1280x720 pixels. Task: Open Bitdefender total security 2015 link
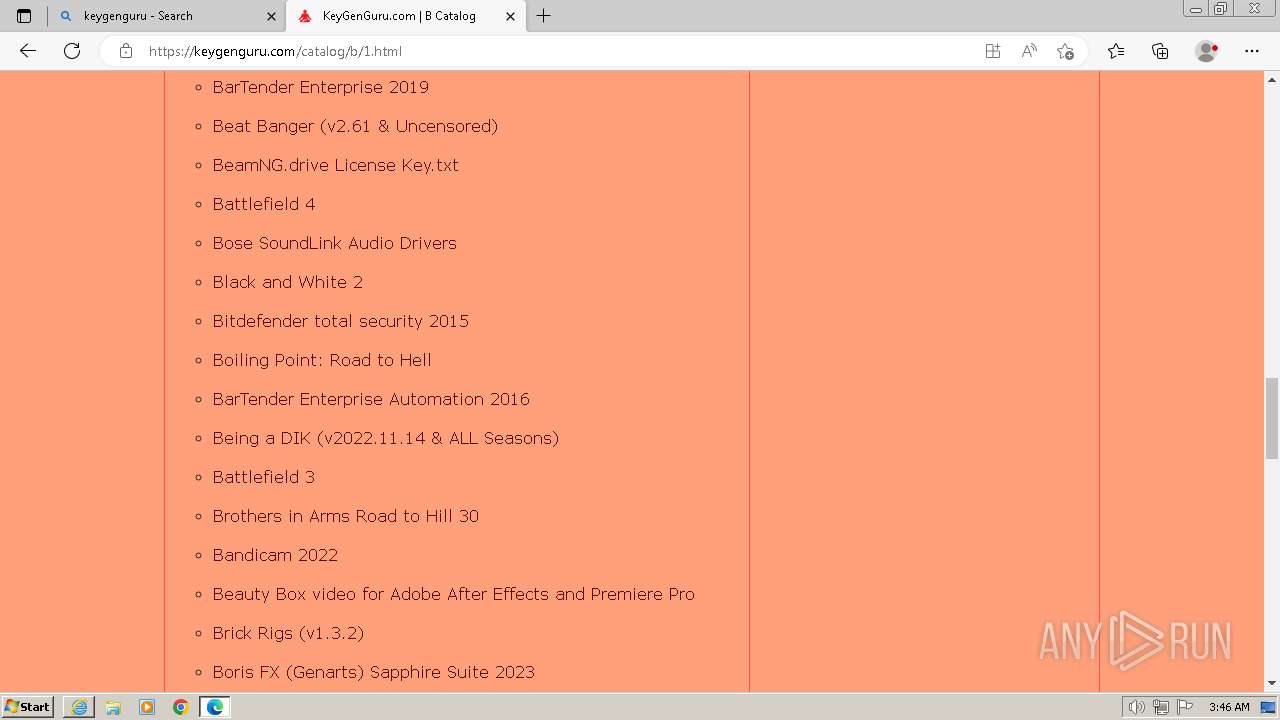coord(340,321)
